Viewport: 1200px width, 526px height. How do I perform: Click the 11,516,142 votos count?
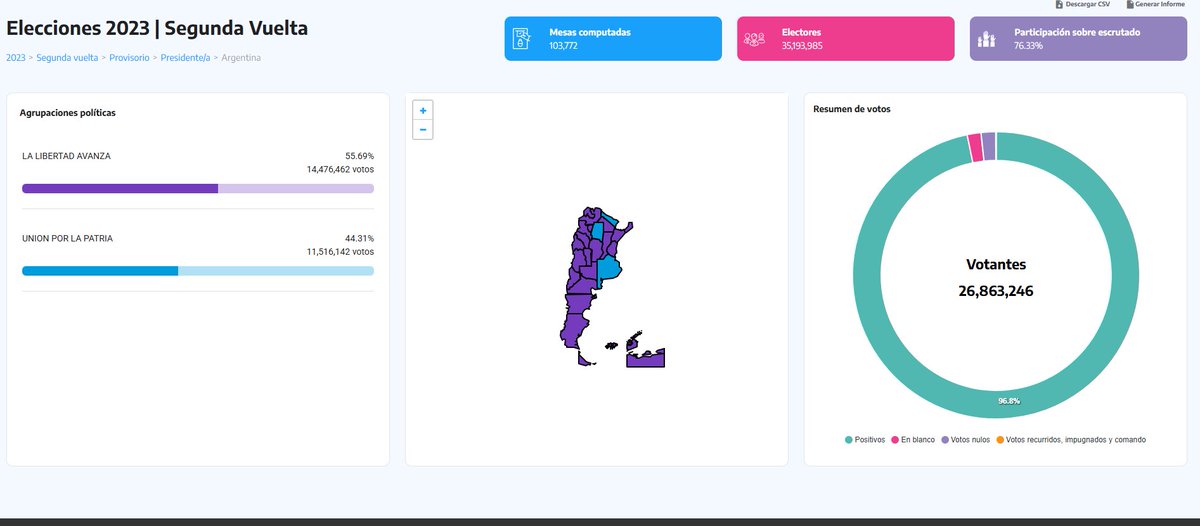pyautogui.click(x=340, y=251)
